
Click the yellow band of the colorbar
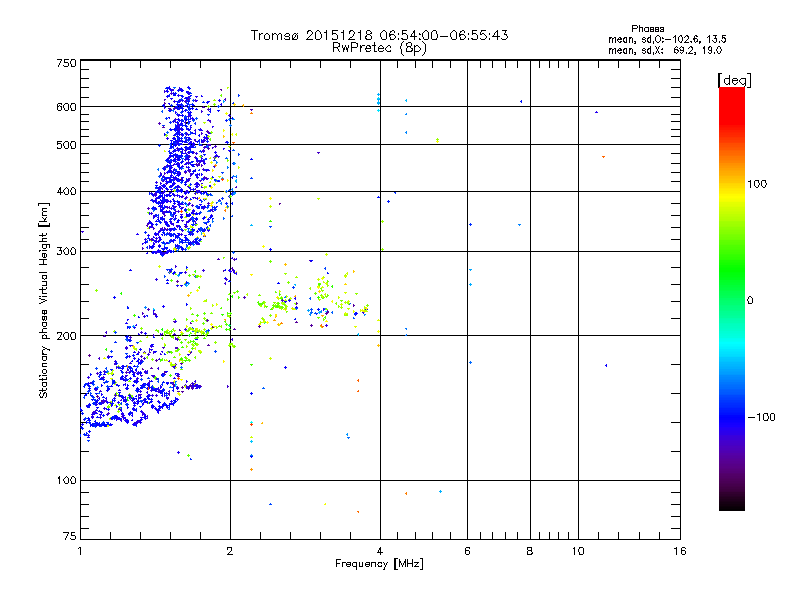pos(732,196)
